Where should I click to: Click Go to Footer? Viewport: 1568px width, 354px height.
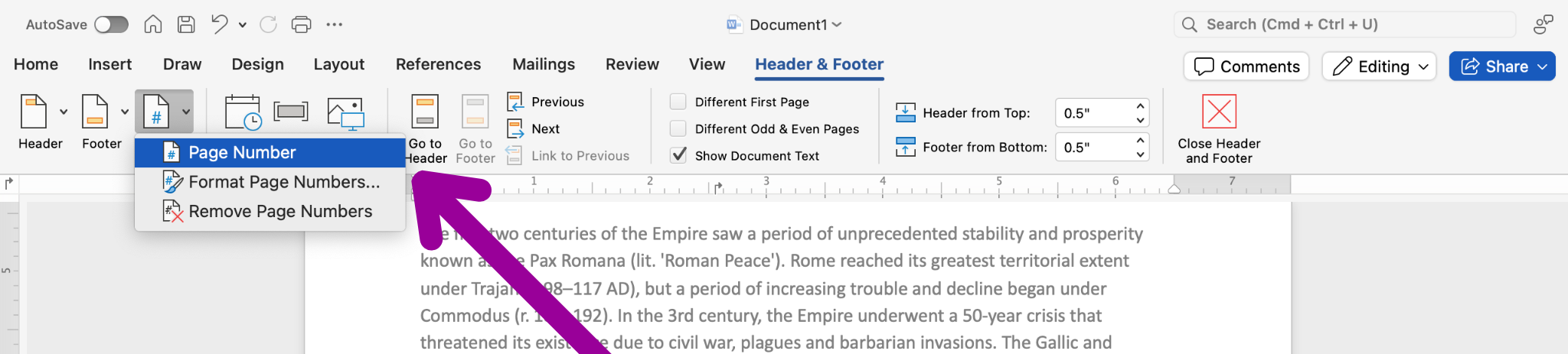tap(475, 128)
